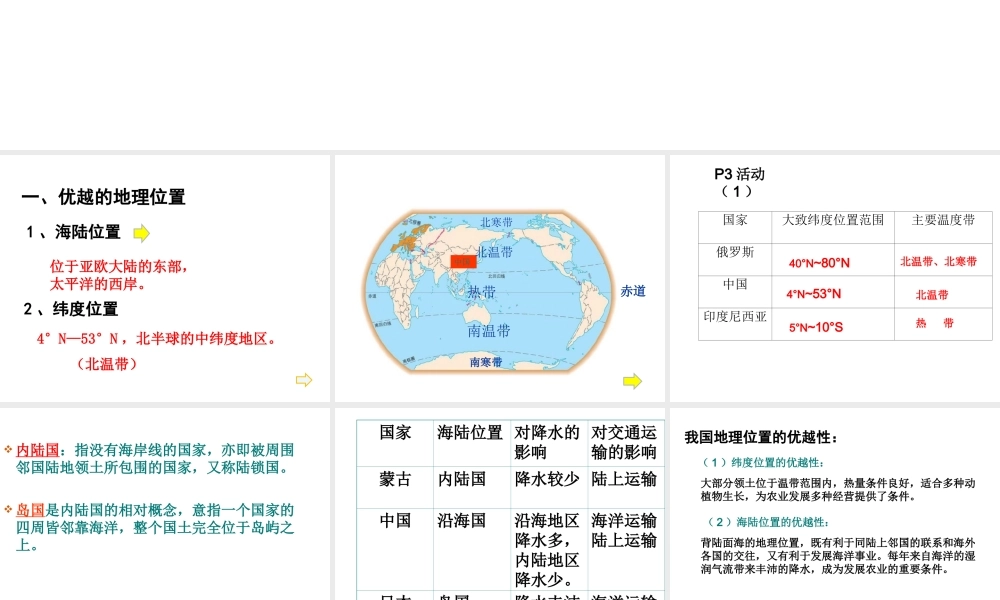Select the cell 沿海地区降水多，内陆地区降水少

click(x=547, y=550)
